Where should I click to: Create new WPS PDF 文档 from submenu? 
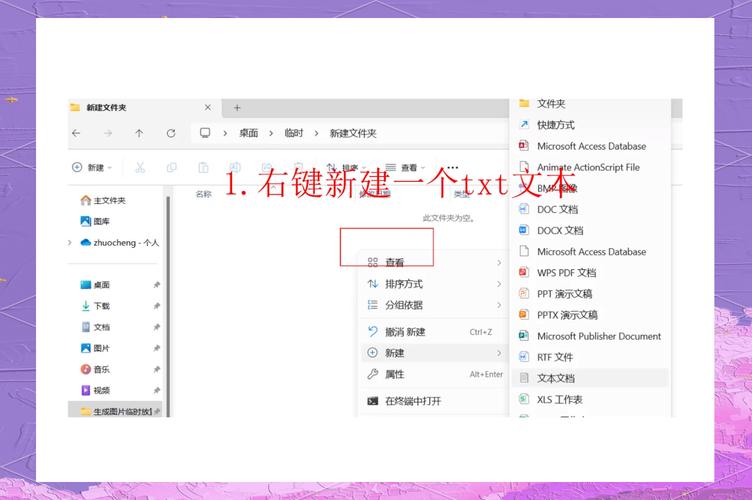[590, 272]
